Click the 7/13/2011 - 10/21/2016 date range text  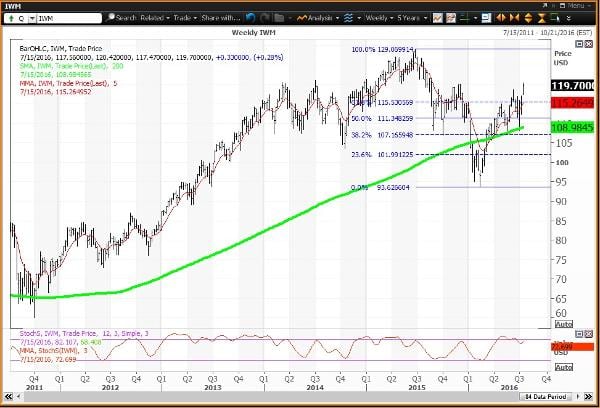click(548, 33)
